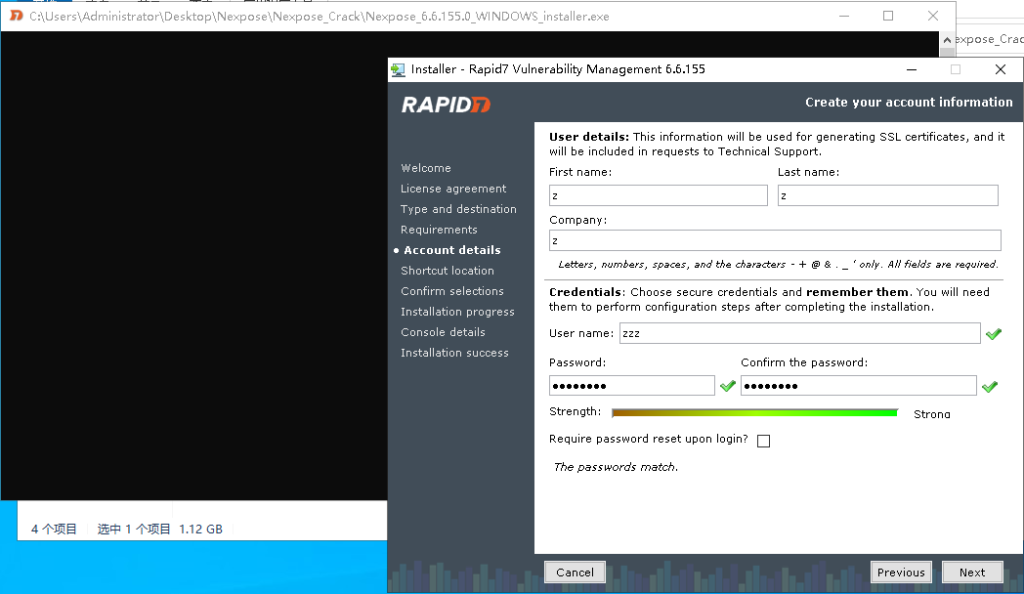This screenshot has width=1024, height=594.
Task: Click the User name input field
Action: [x=799, y=334]
